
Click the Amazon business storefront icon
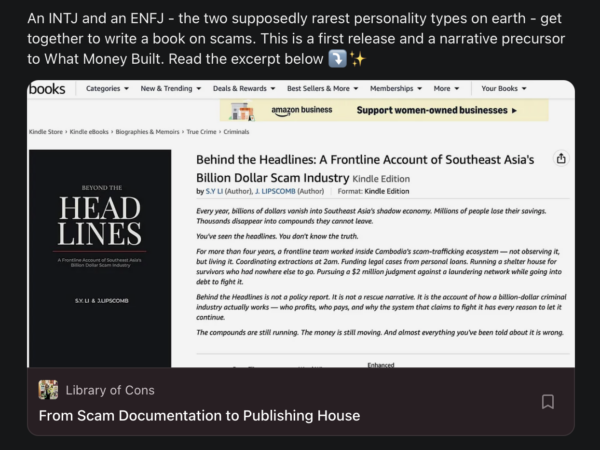click(242, 111)
